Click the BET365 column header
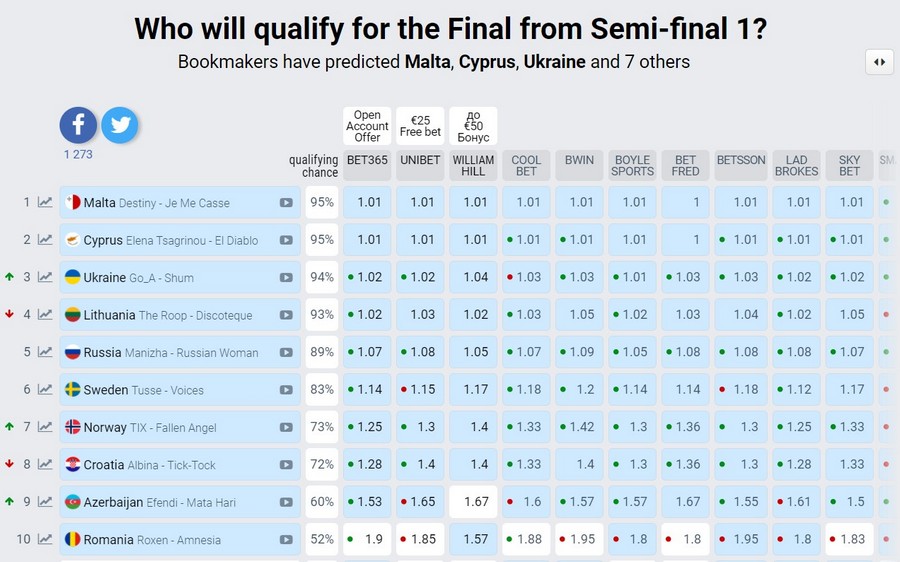 pyautogui.click(x=367, y=165)
